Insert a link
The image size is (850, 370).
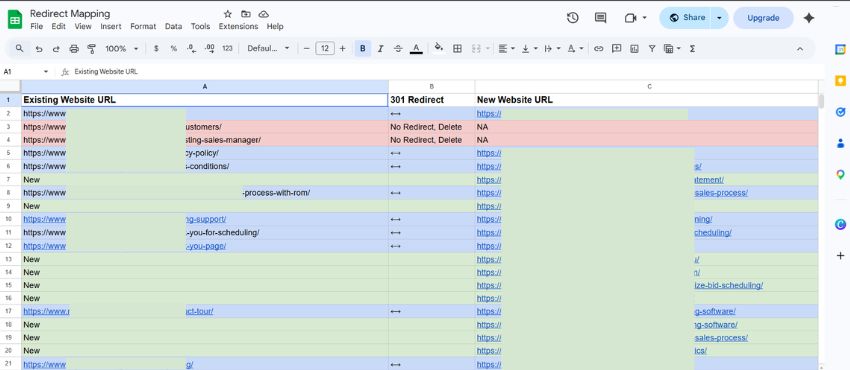pyautogui.click(x=598, y=49)
